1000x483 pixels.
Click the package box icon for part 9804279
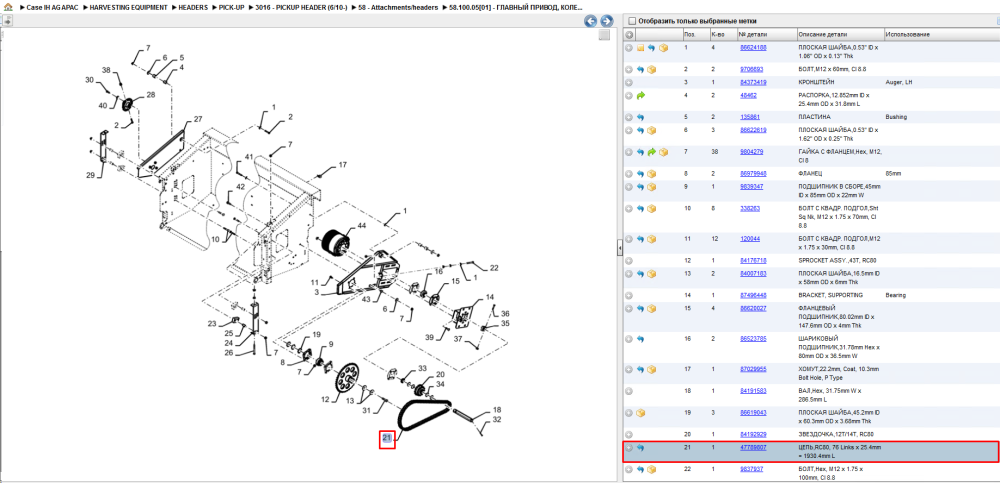663,152
